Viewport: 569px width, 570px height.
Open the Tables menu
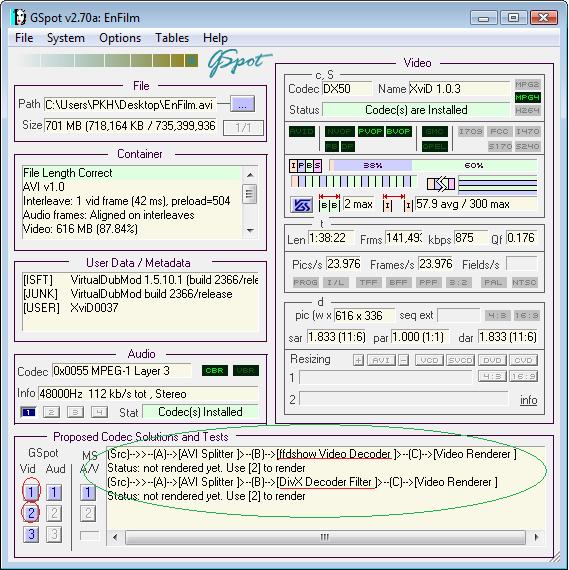point(172,38)
